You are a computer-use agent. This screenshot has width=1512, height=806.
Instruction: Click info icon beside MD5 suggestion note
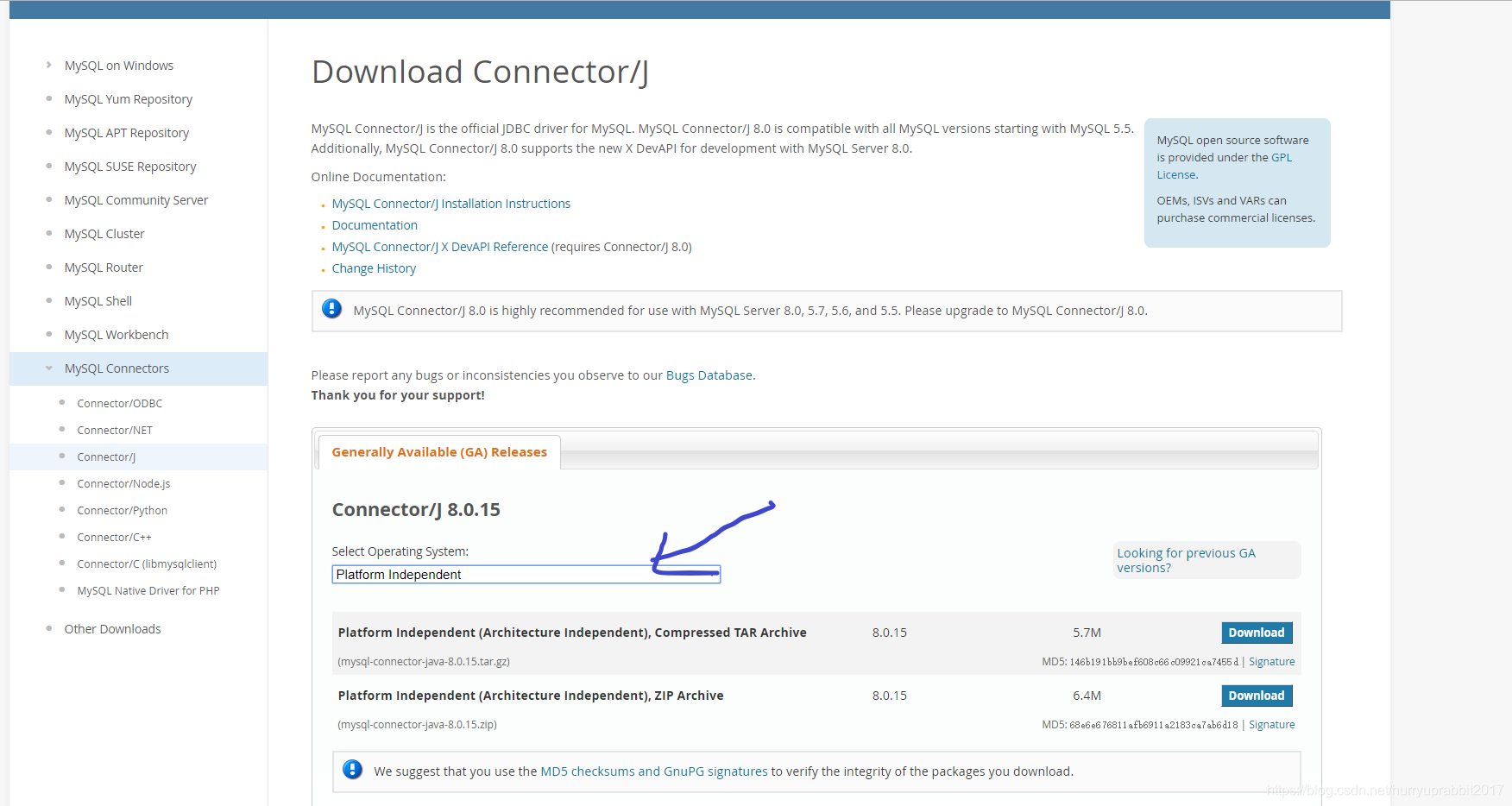[352, 769]
